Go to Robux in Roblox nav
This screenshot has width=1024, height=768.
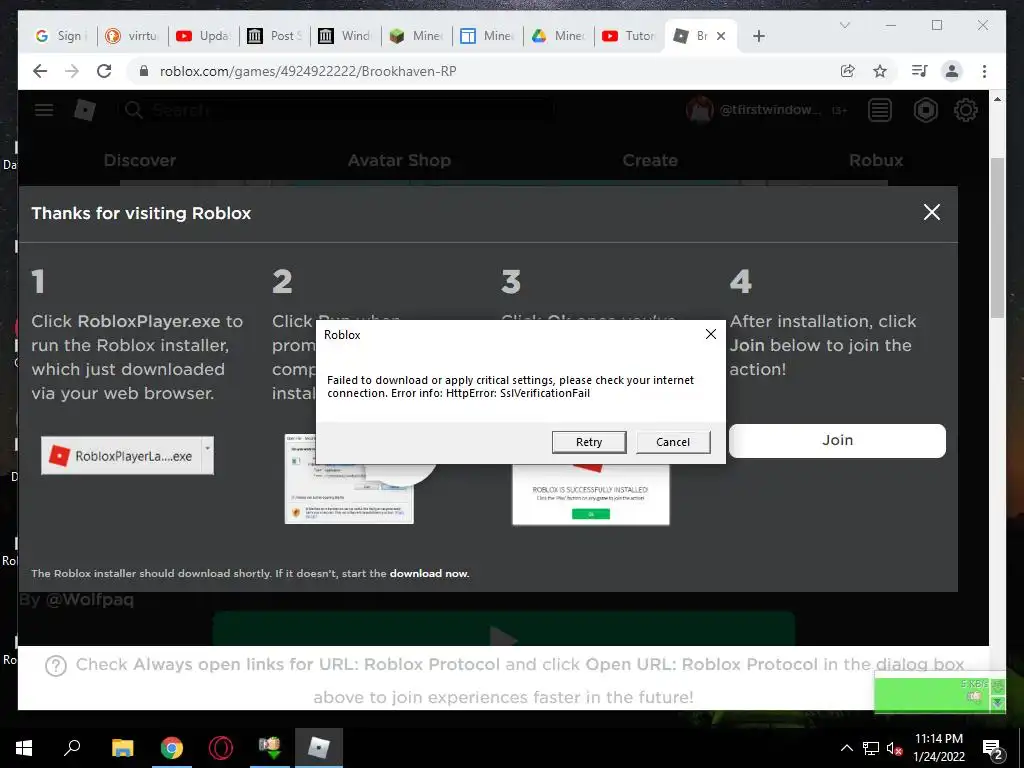coord(876,160)
